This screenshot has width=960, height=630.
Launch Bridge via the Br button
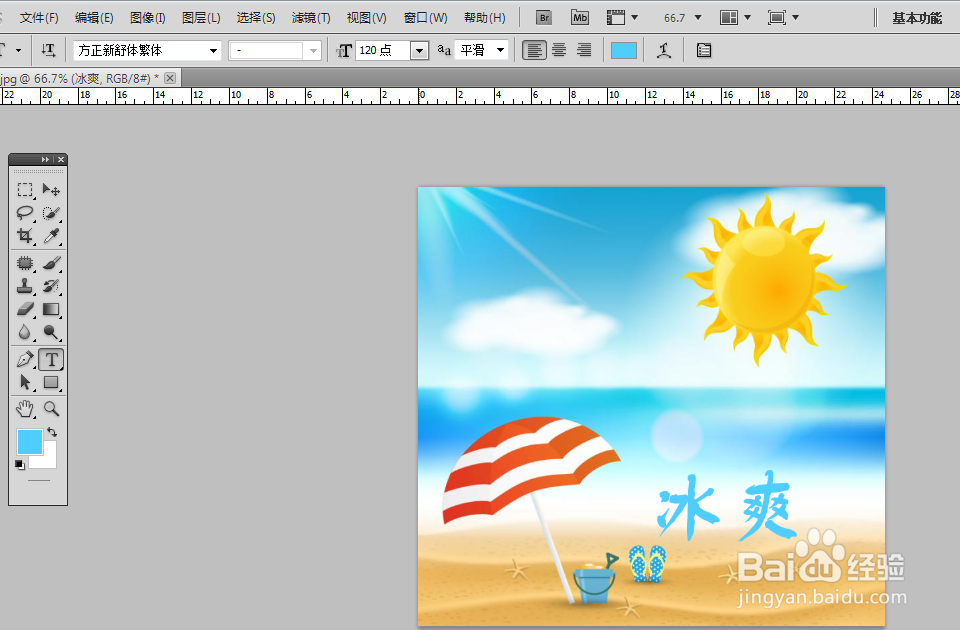point(543,17)
